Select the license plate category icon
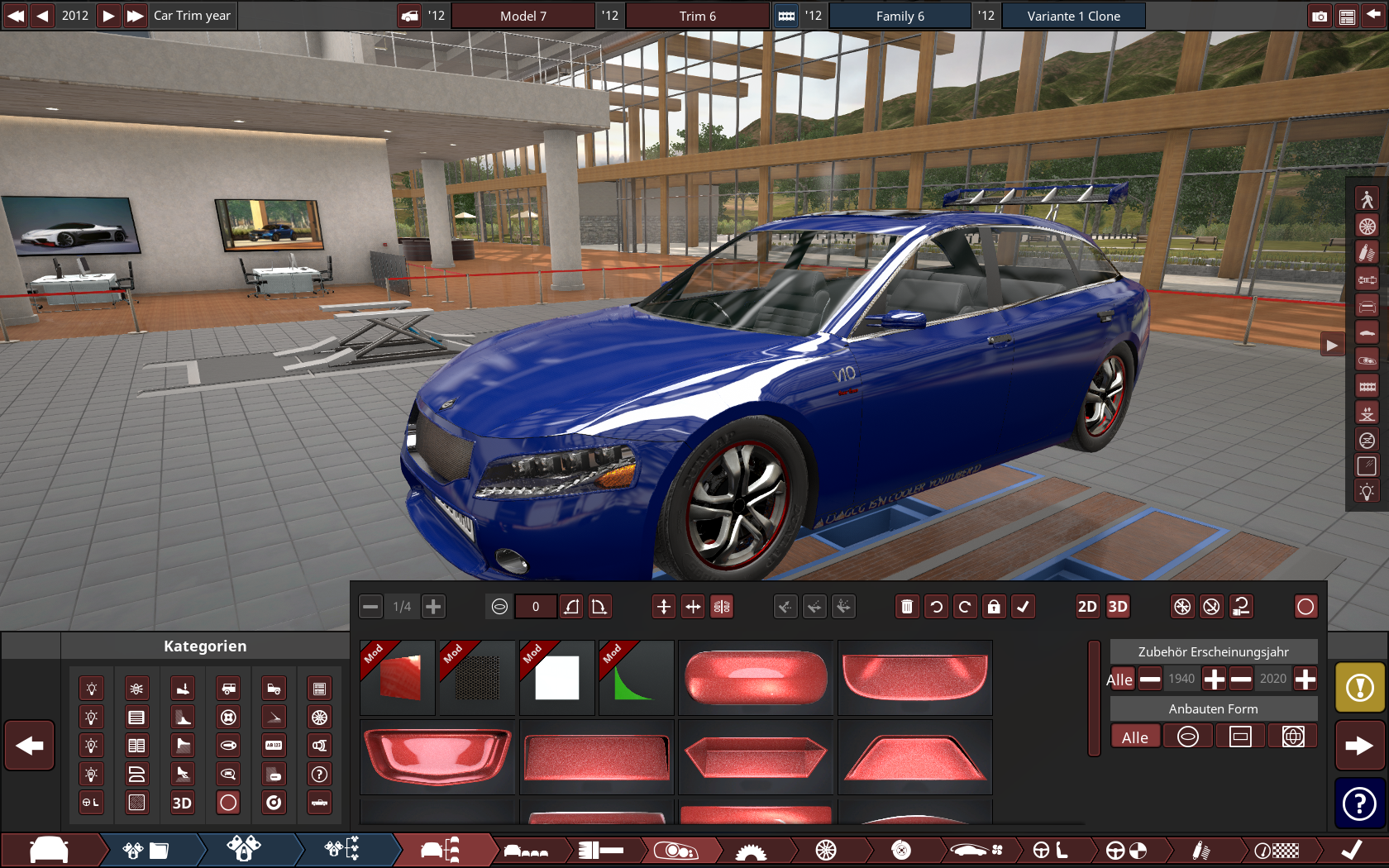Viewport: 1389px width, 868px height. 274,746
